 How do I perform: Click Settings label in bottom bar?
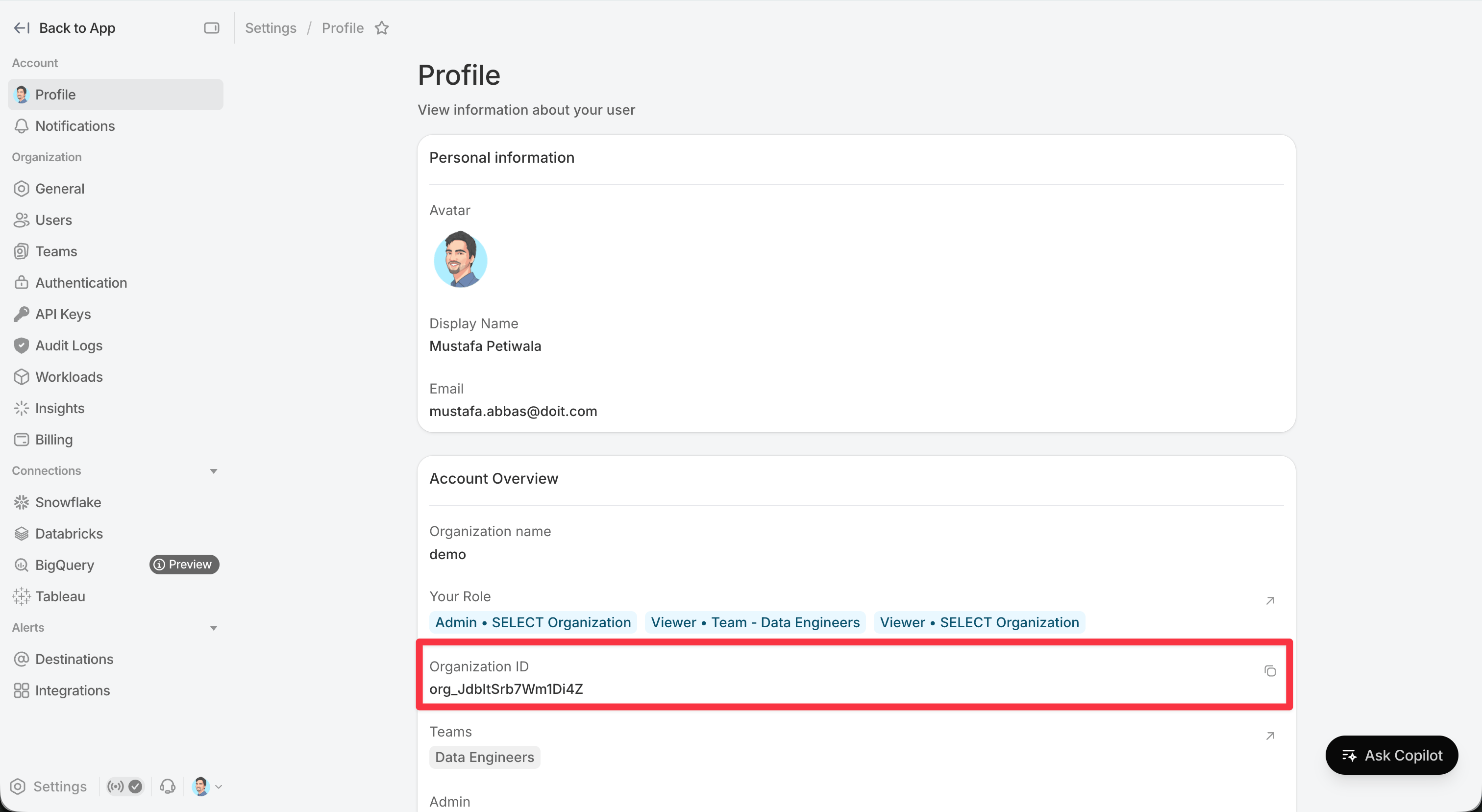[x=60, y=786]
